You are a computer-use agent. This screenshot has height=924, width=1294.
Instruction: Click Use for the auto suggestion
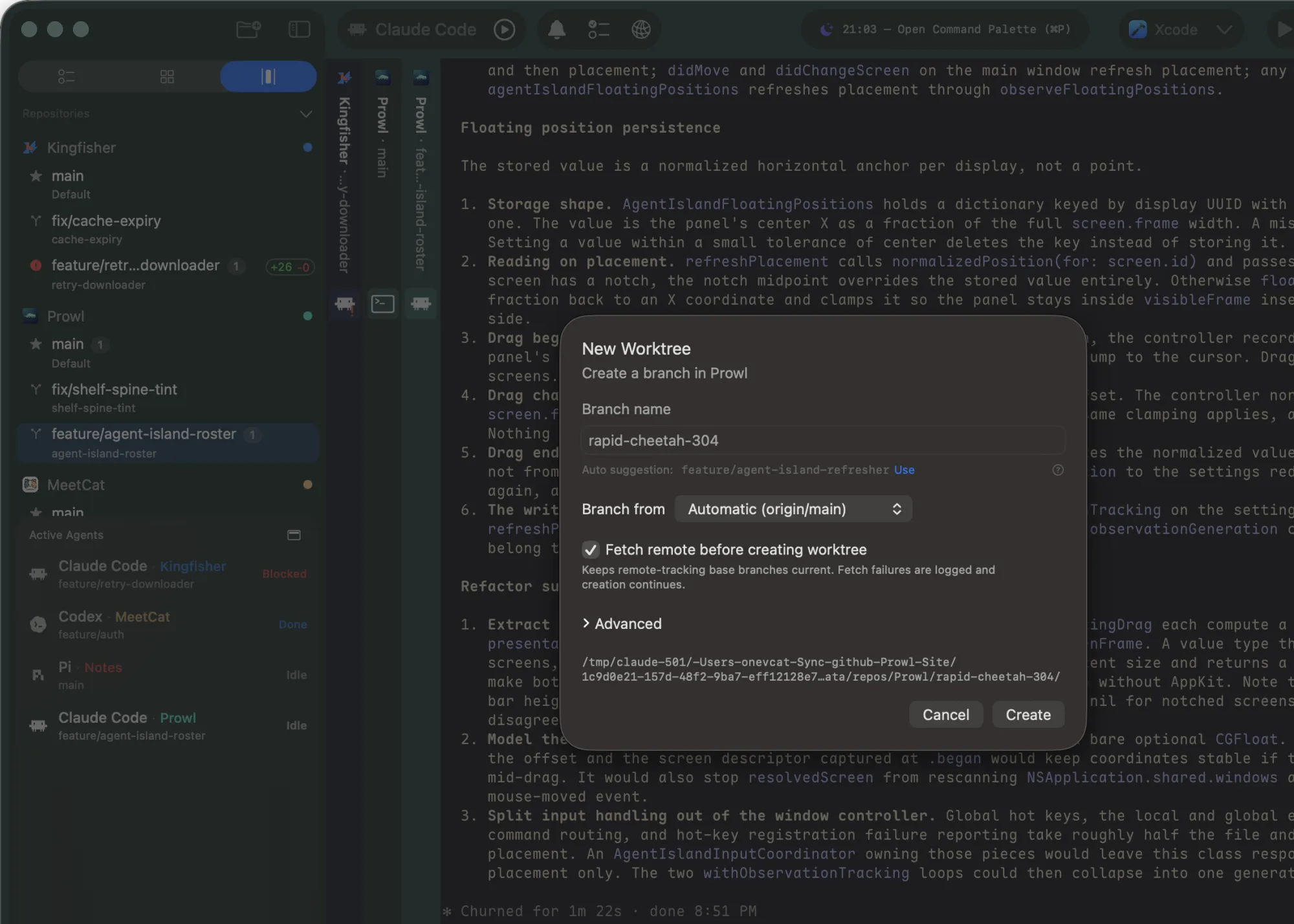904,470
